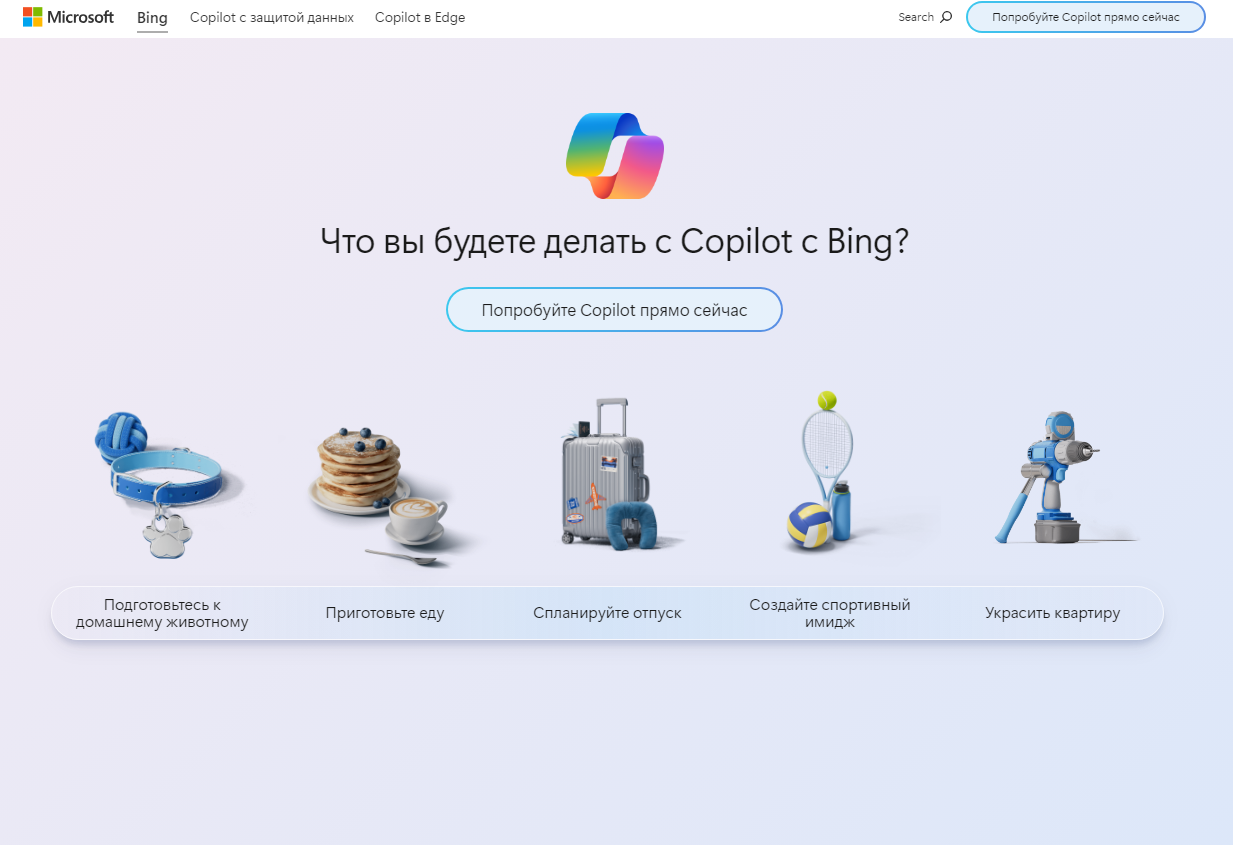Choose Подготовьтесь к домашнему животному
The height and width of the screenshot is (845, 1233).
[x=162, y=613]
